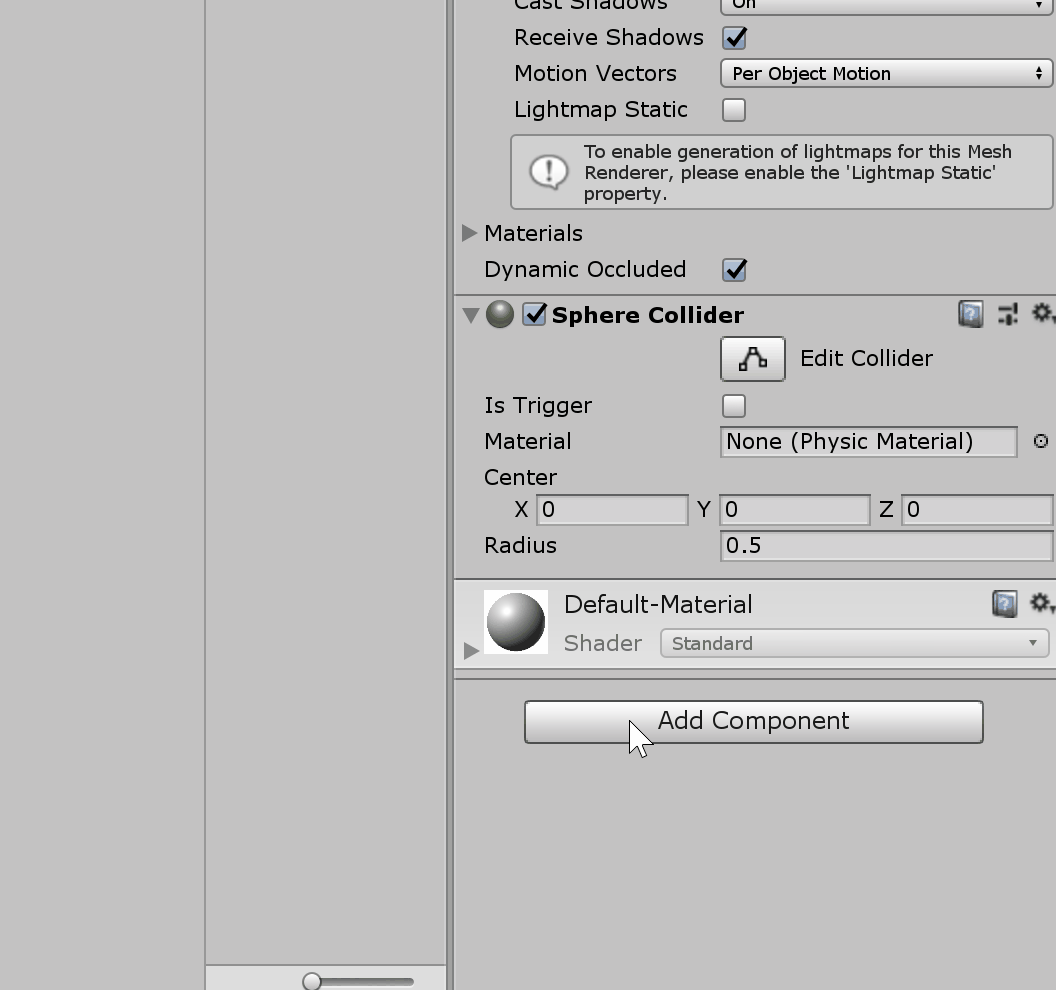
Task: Click the Add Component button
Action: pos(753,721)
